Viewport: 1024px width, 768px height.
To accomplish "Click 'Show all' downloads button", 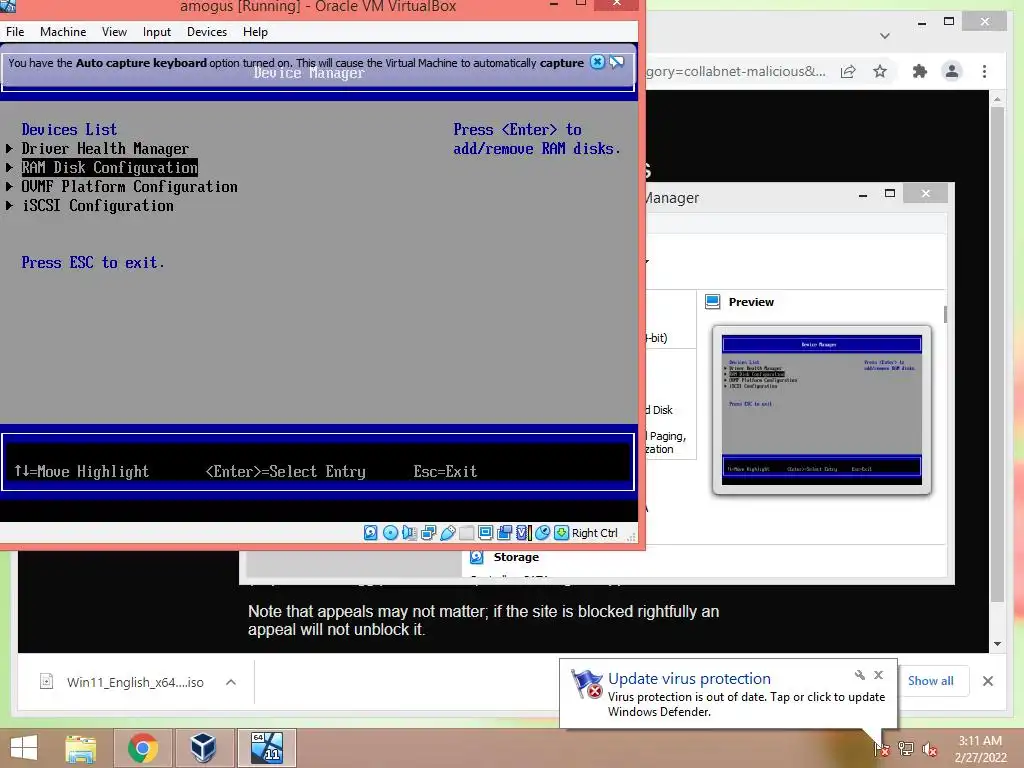I will (x=931, y=680).
